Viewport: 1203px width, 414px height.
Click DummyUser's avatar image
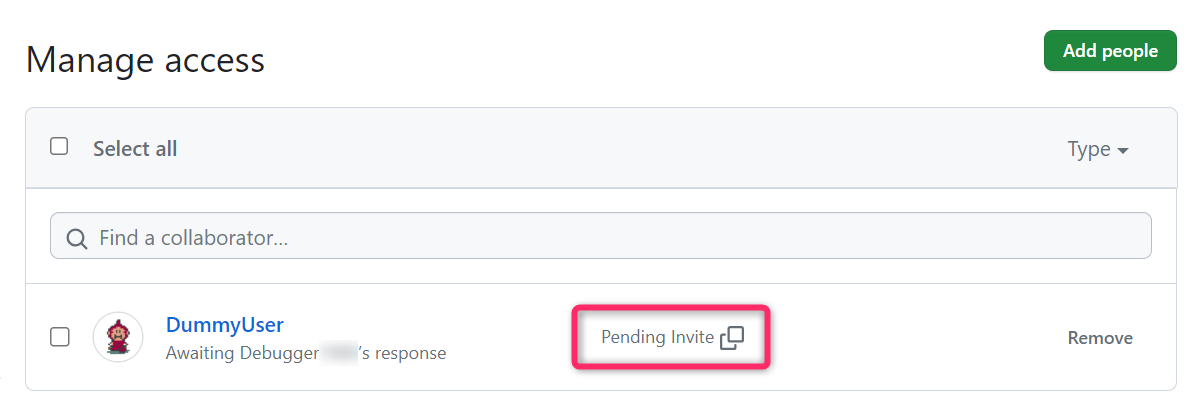coord(117,337)
